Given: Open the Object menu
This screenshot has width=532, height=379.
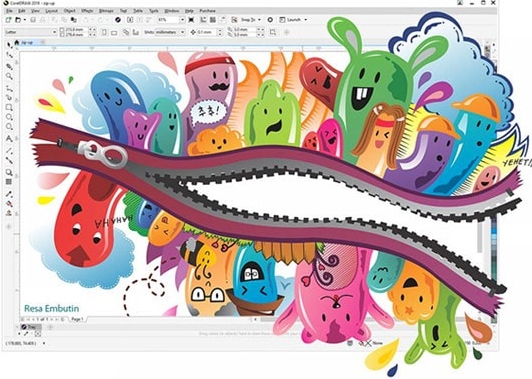Looking at the screenshot, I should (x=69, y=11).
